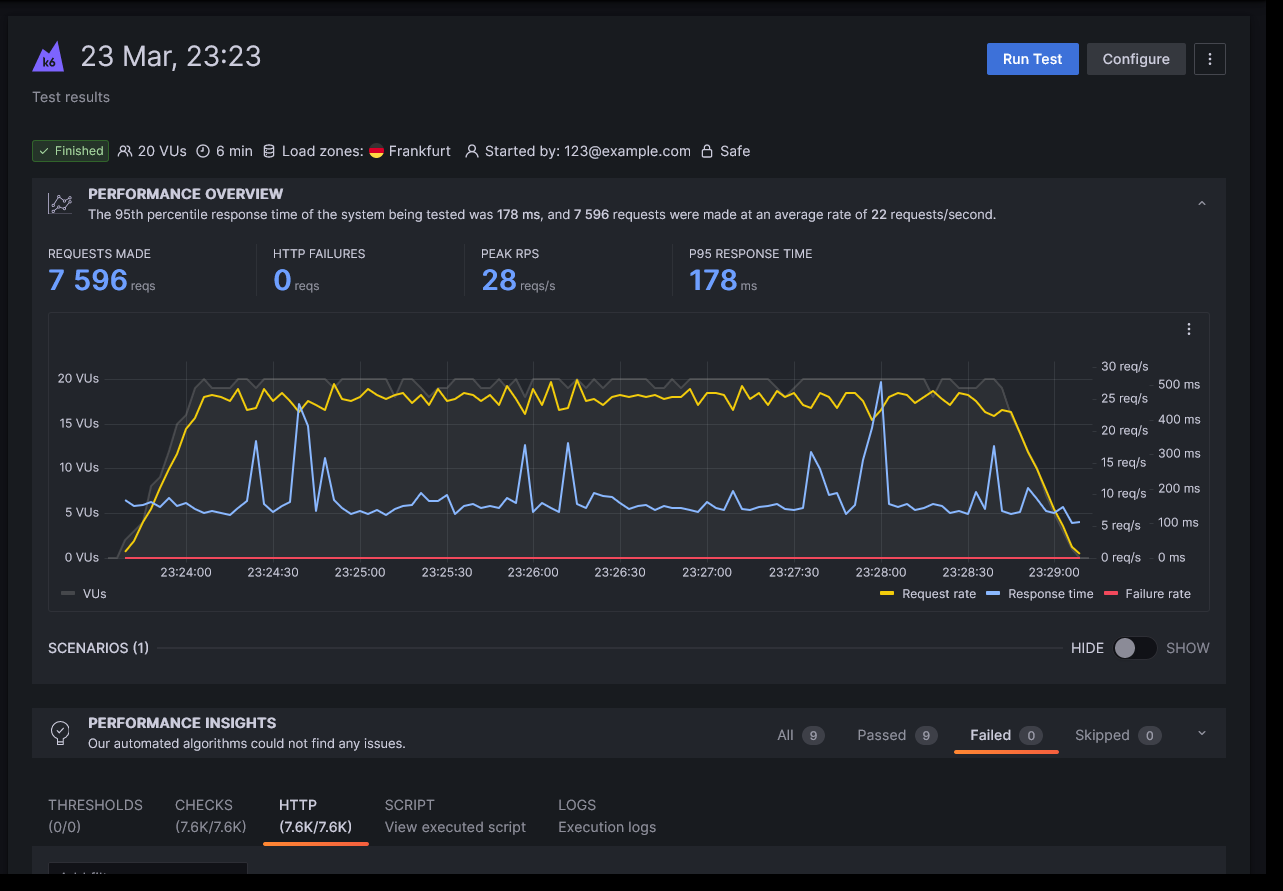Click the Add filter input field
Viewport: 1283px width, 891px height.
coord(147,871)
